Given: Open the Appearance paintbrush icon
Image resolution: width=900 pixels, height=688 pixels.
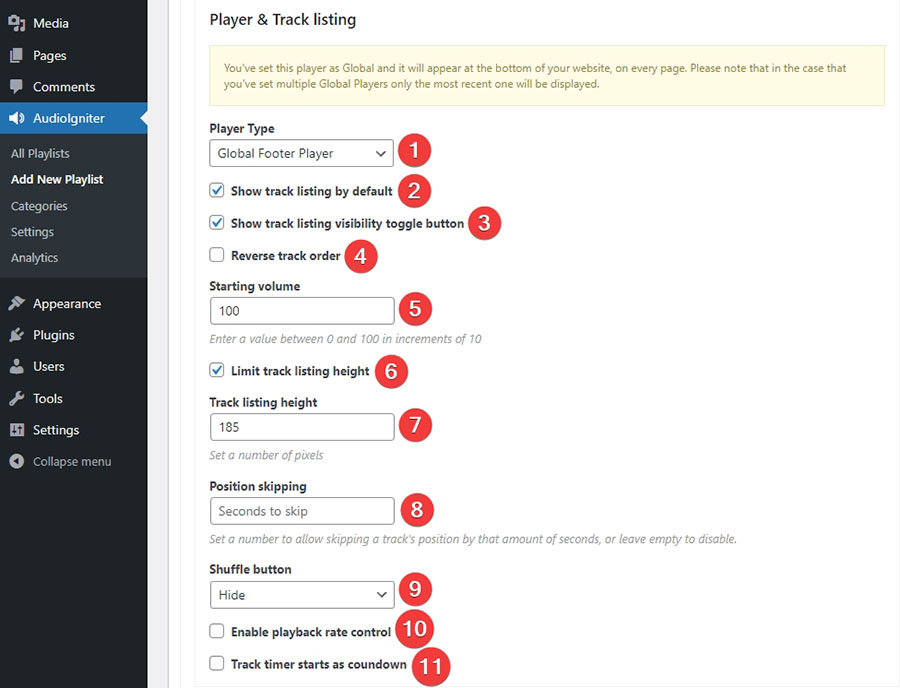Looking at the screenshot, I should coord(17,304).
